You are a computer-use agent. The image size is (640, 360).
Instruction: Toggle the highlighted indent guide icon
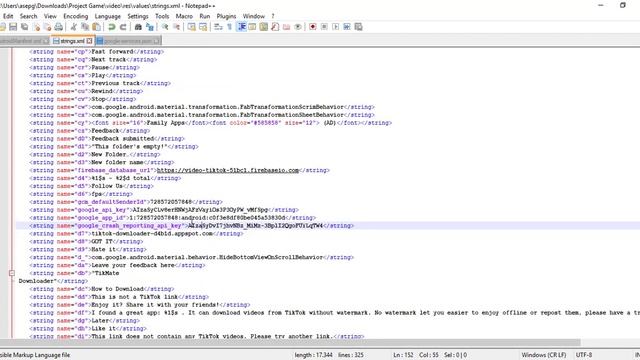pyautogui.click(x=241, y=27)
